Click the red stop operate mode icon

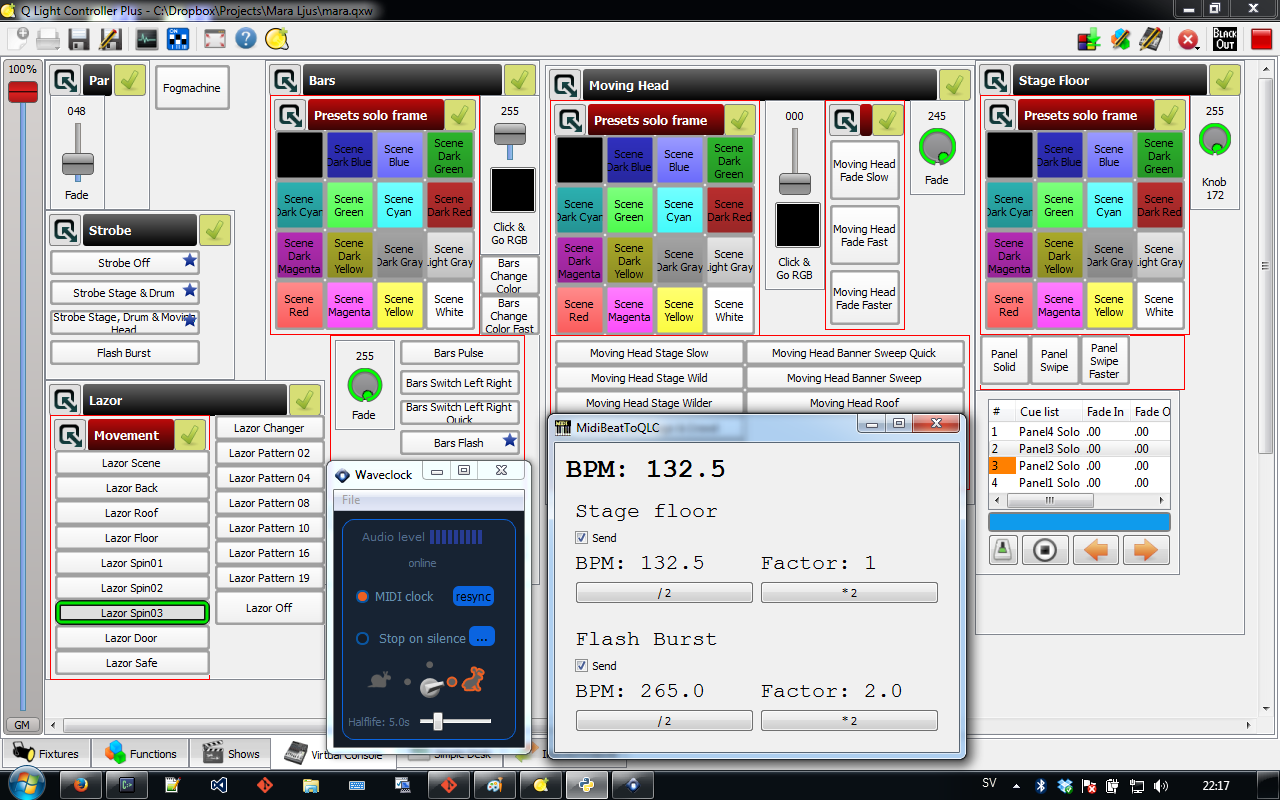pos(1261,39)
